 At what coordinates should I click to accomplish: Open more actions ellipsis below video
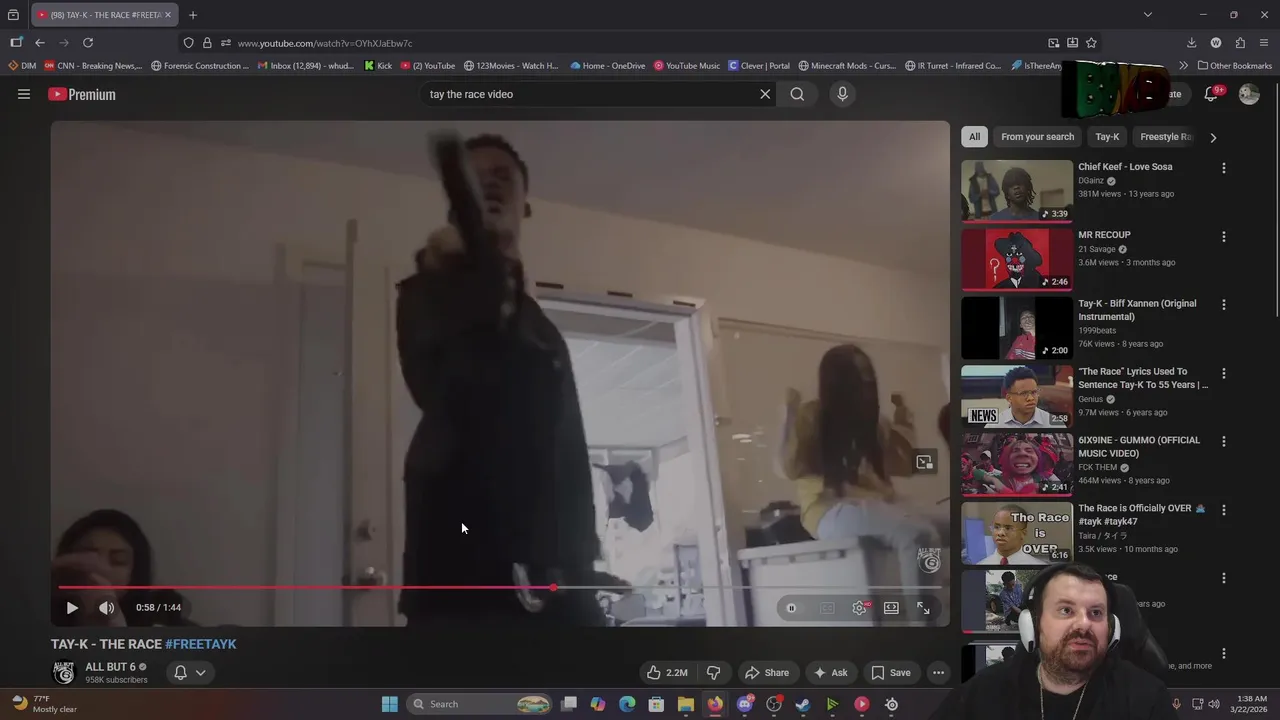938,673
